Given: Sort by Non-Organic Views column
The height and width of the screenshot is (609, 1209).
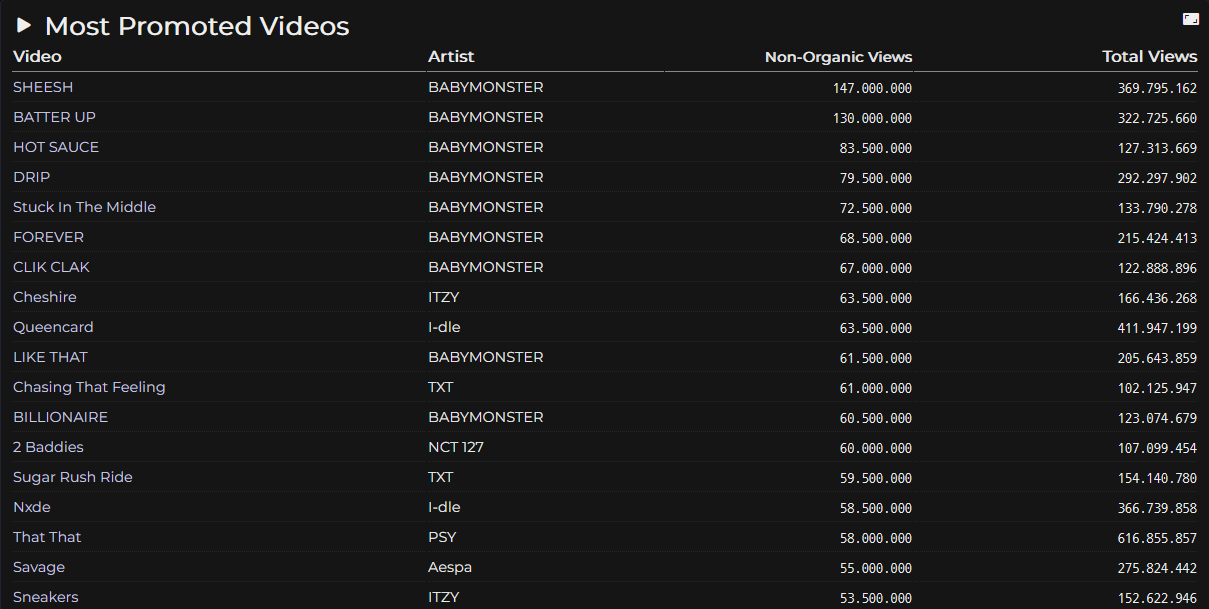Looking at the screenshot, I should (838, 57).
